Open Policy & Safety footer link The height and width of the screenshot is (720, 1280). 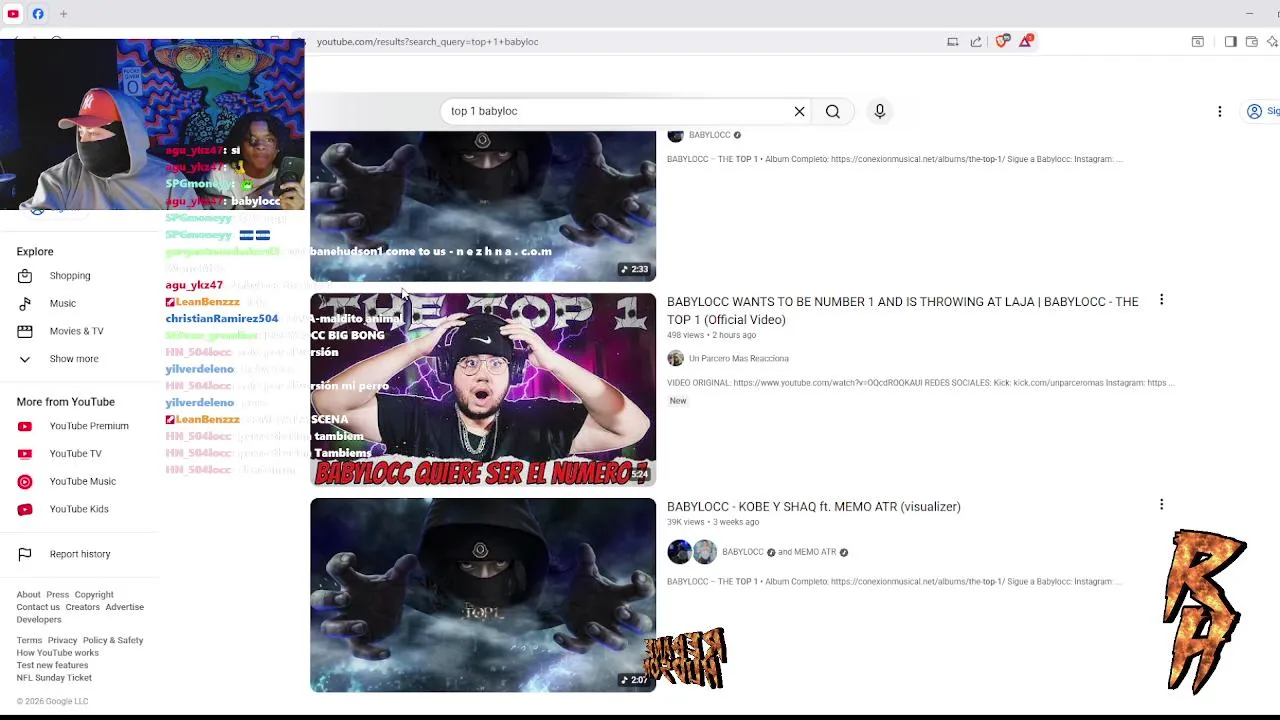click(113, 641)
